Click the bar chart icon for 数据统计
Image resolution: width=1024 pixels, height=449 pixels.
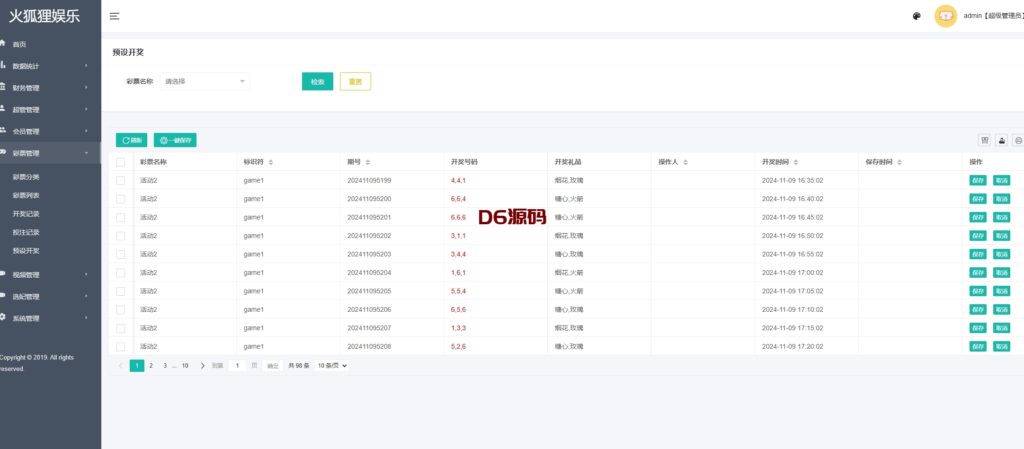(3, 65)
